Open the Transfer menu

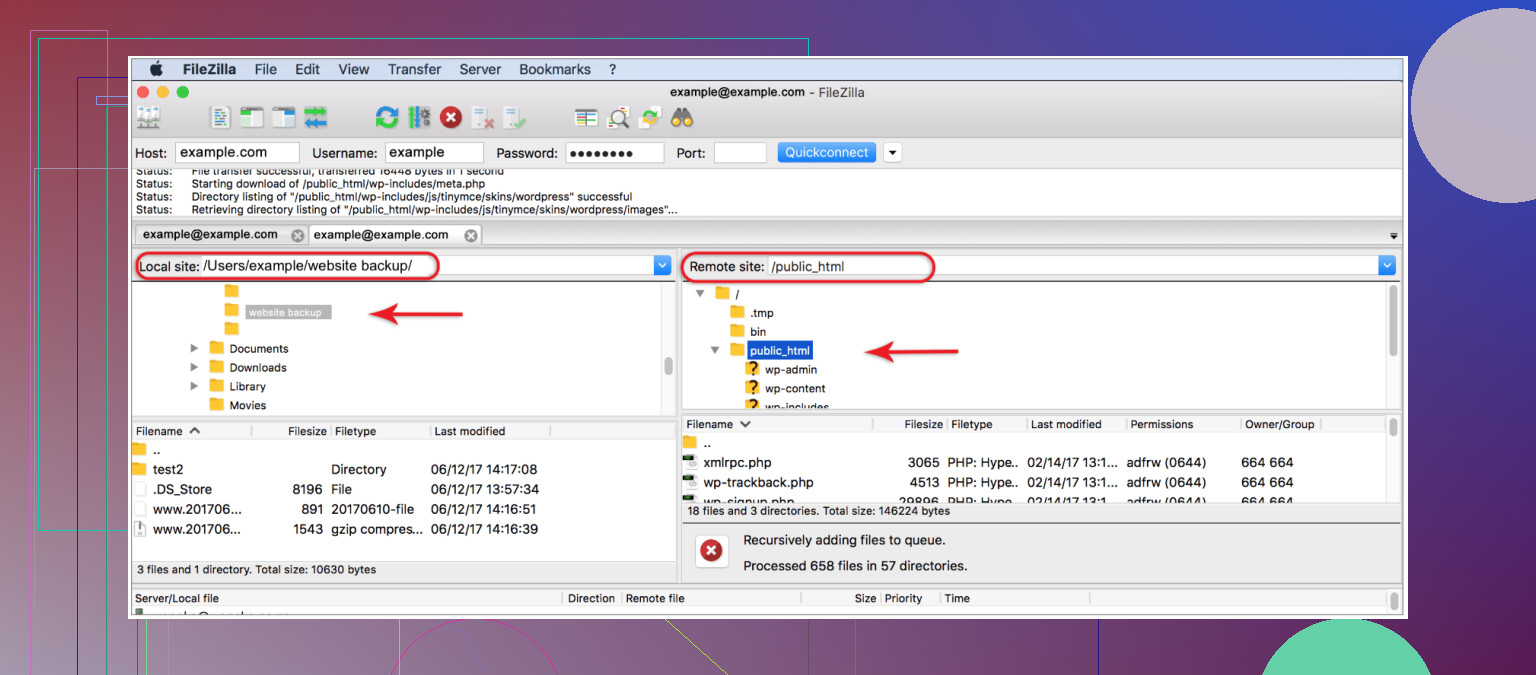pos(415,69)
